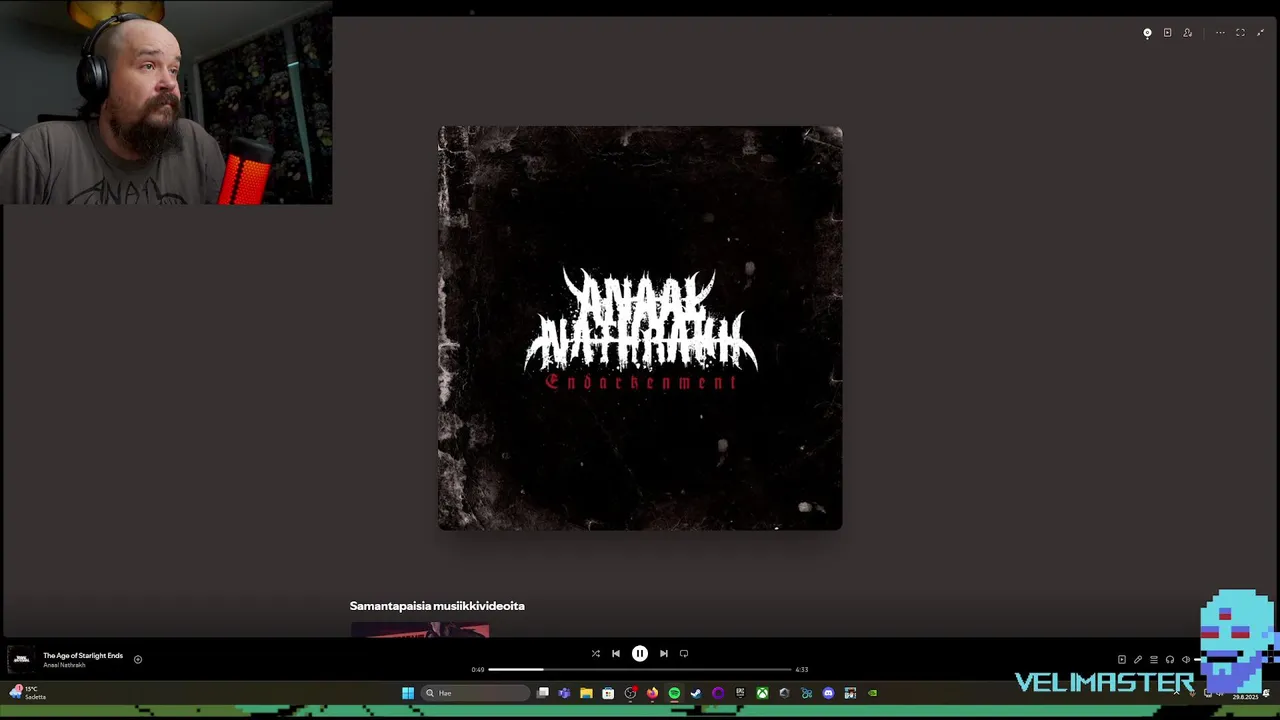Add song to liked songs
The width and height of the screenshot is (1280, 720).
(x=138, y=660)
